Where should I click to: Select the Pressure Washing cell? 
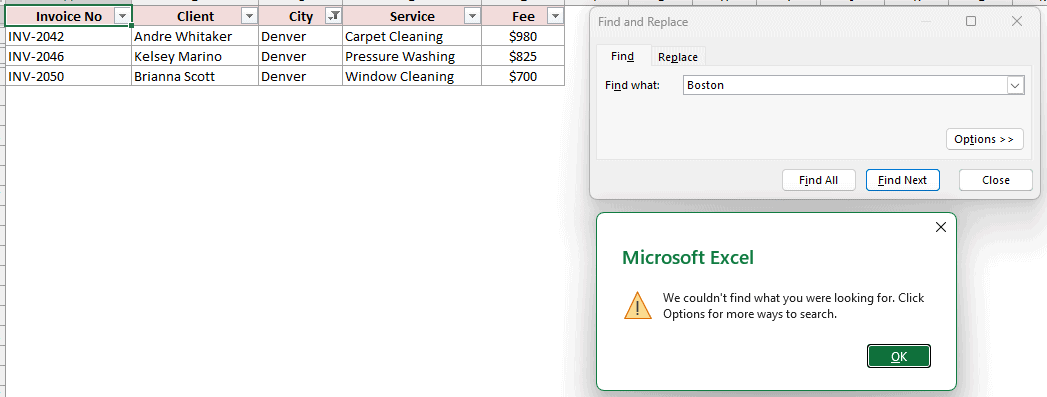(x=412, y=56)
